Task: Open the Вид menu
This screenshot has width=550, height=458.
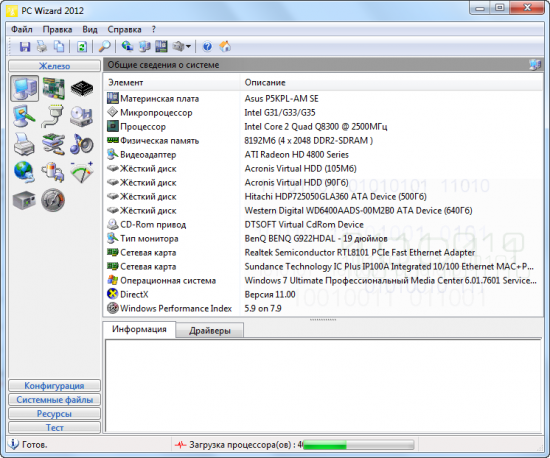Action: (90, 29)
